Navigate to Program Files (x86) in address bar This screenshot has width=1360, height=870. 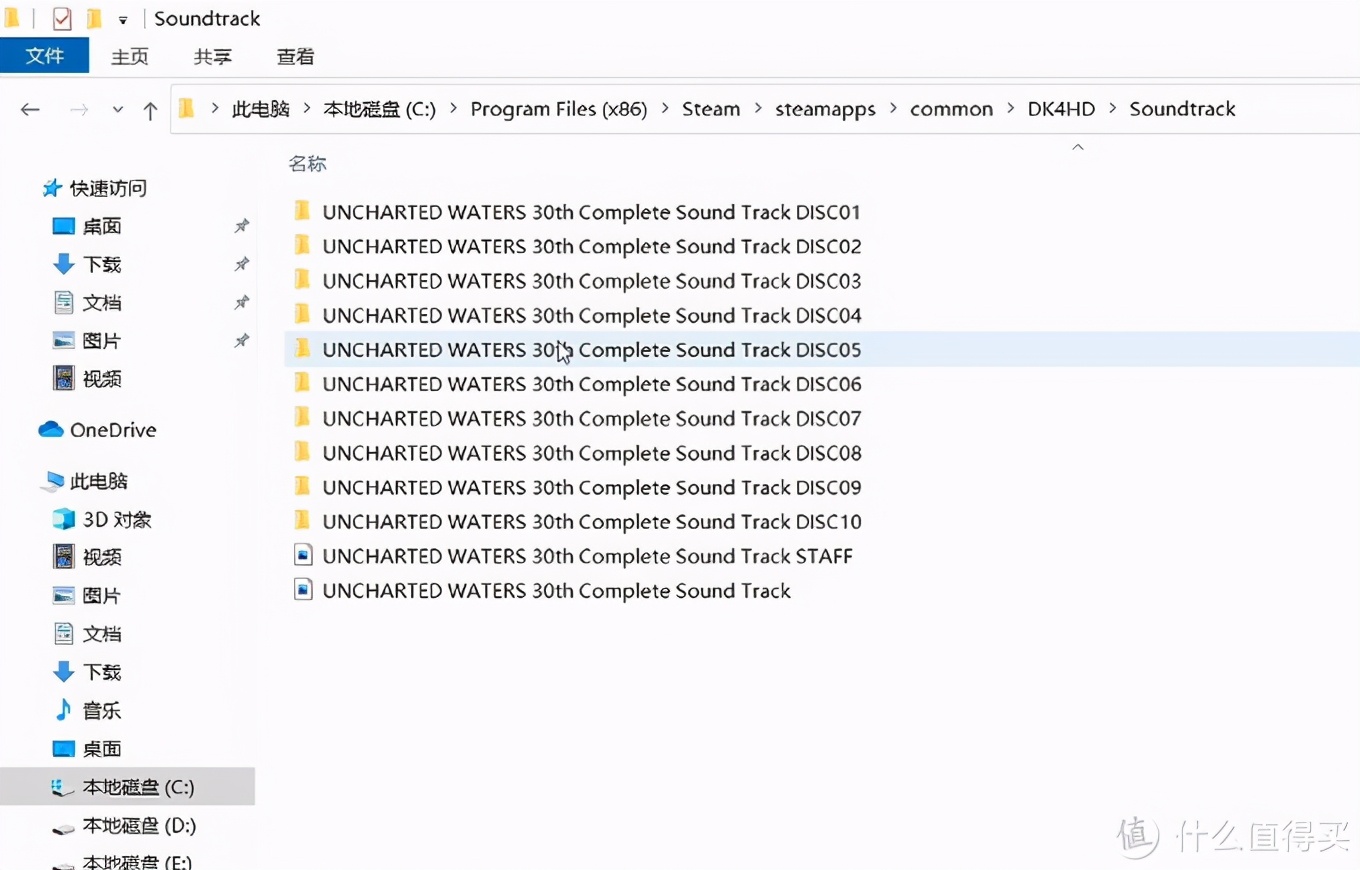[x=559, y=109]
